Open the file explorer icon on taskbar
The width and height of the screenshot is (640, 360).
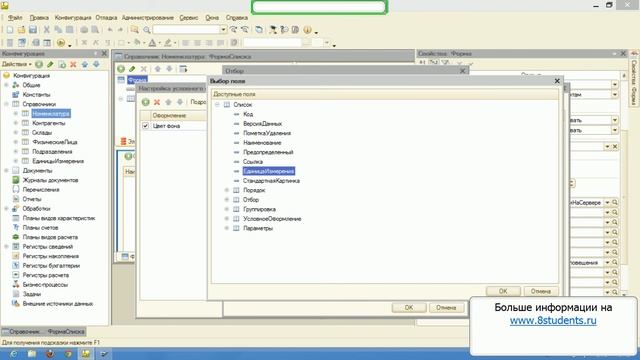(x=31, y=353)
